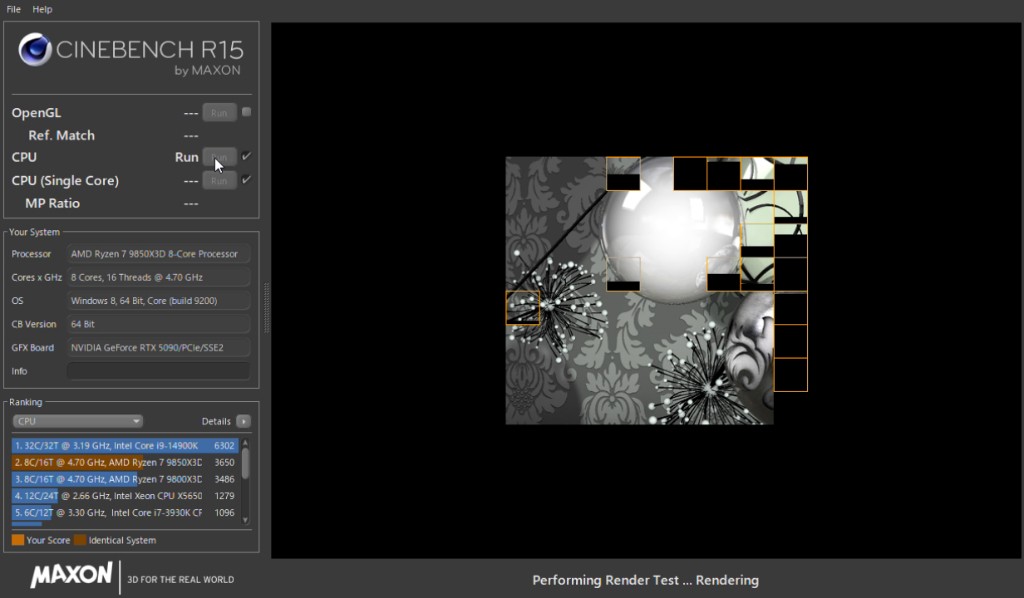Screen dimensions: 1024x598
Task: Click the ranking list scrollbar thumb
Action: click(x=246, y=463)
